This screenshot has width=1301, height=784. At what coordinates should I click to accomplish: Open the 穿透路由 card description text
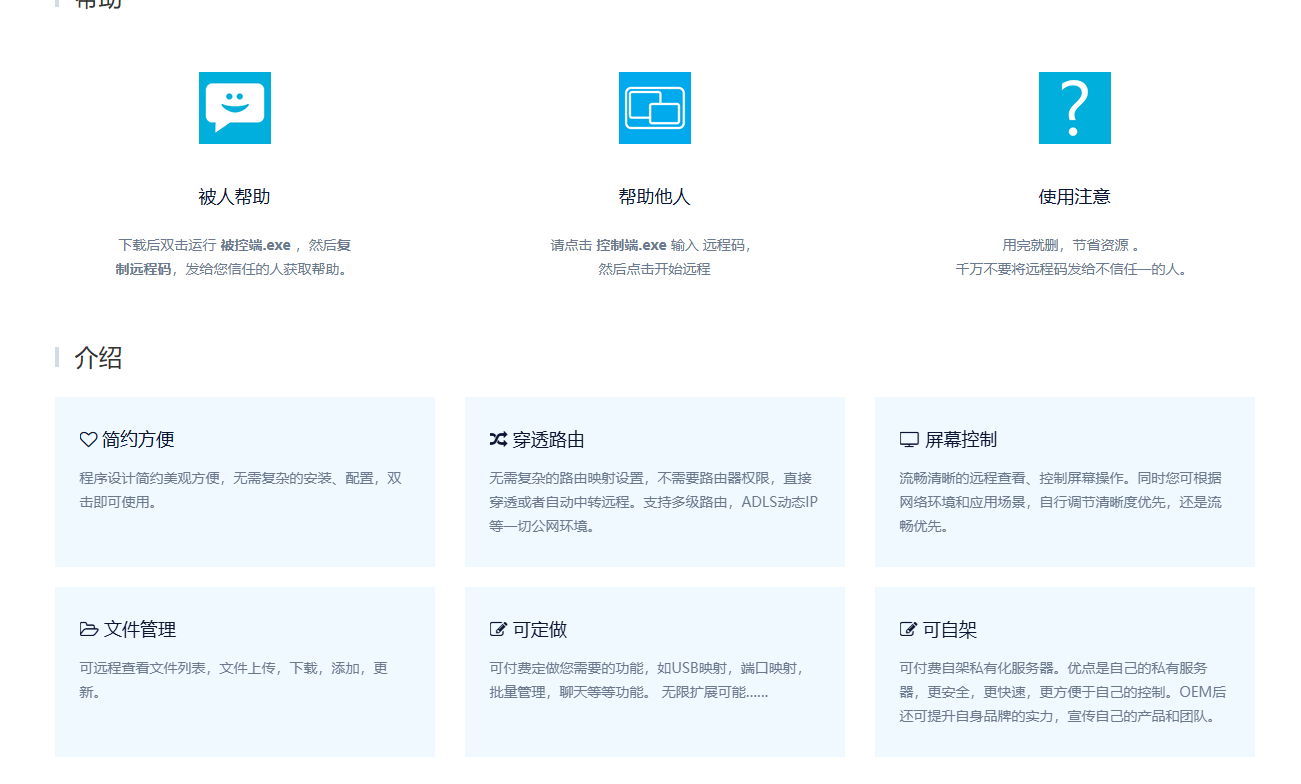click(x=653, y=502)
